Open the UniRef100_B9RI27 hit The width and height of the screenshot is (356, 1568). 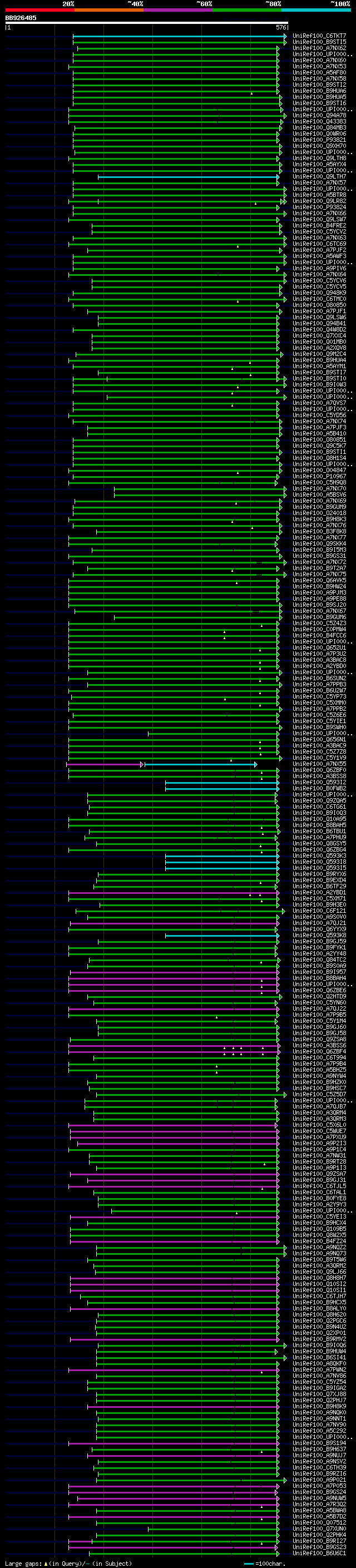(x=319, y=1541)
